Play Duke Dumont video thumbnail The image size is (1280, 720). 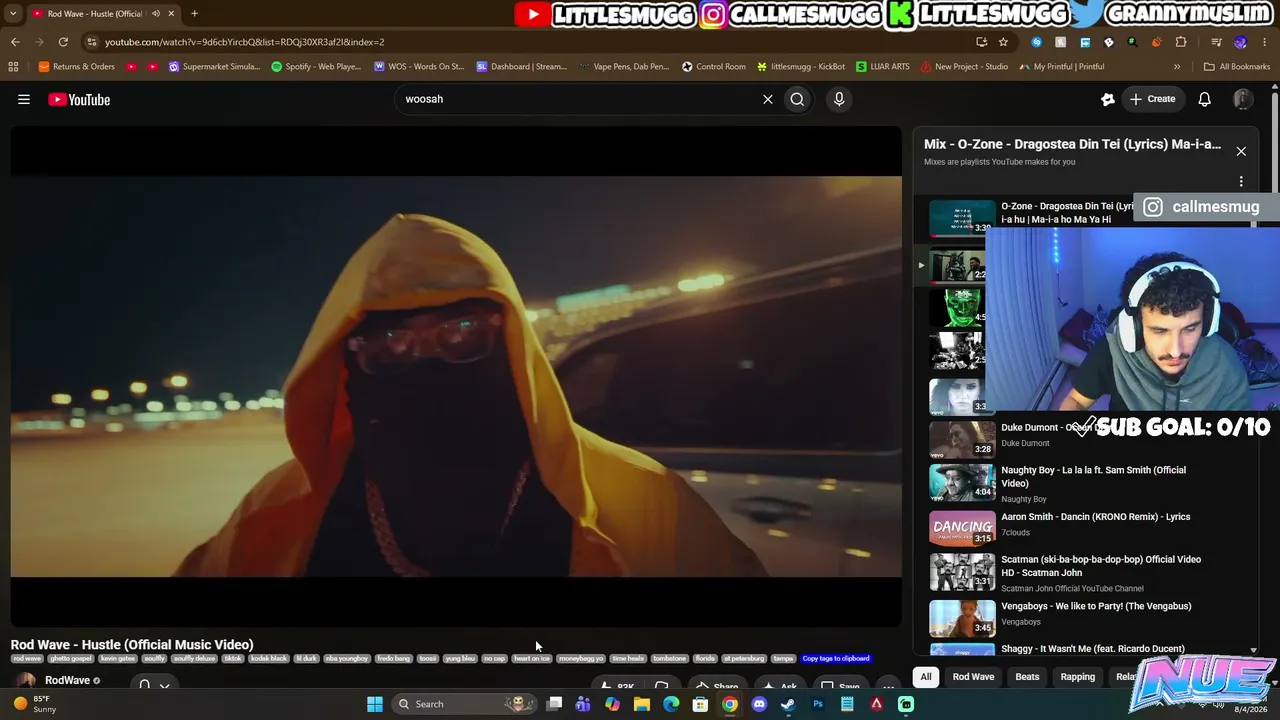[962, 438]
